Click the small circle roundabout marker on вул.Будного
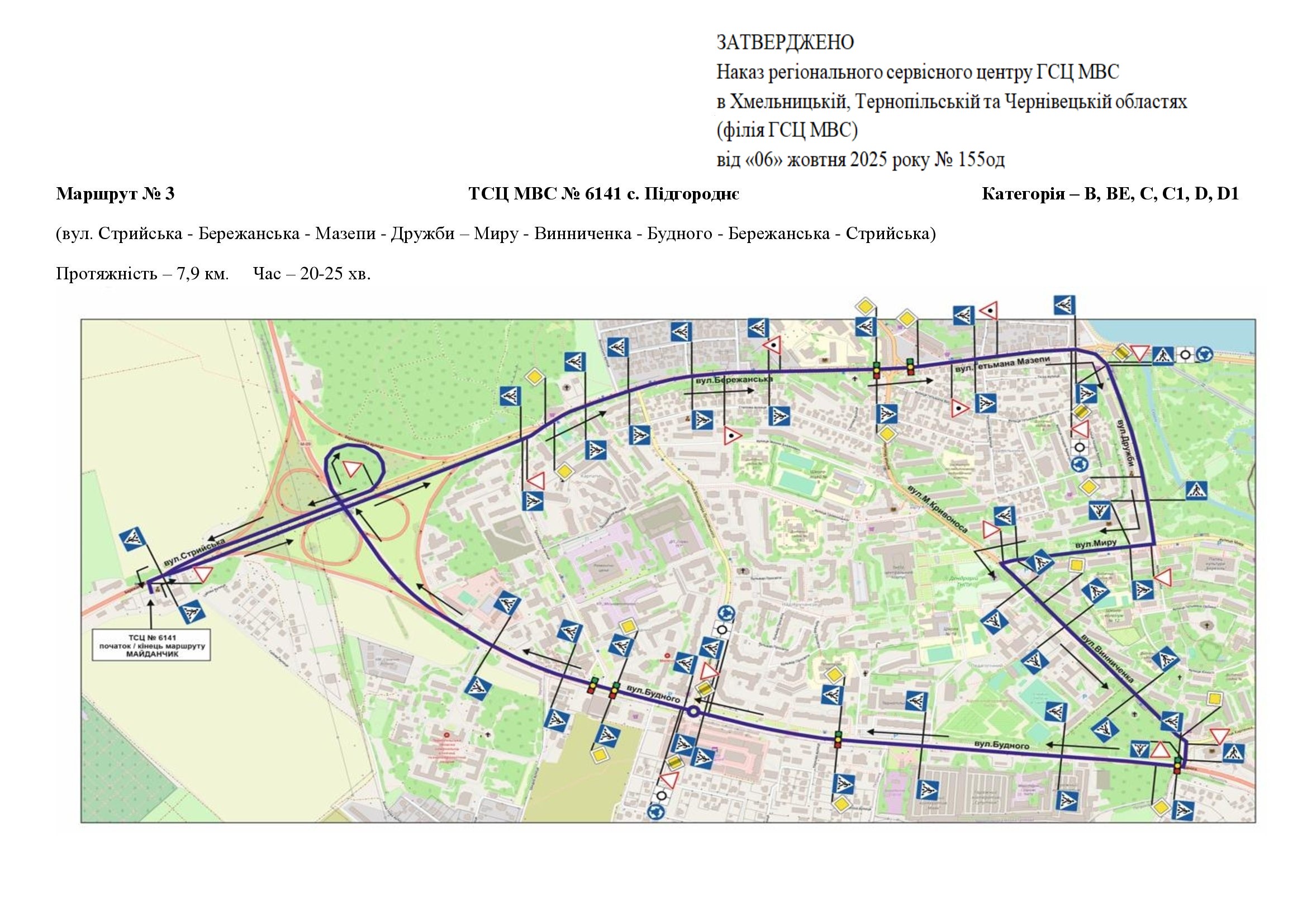Image resolution: width=1307 pixels, height=924 pixels. [693, 712]
